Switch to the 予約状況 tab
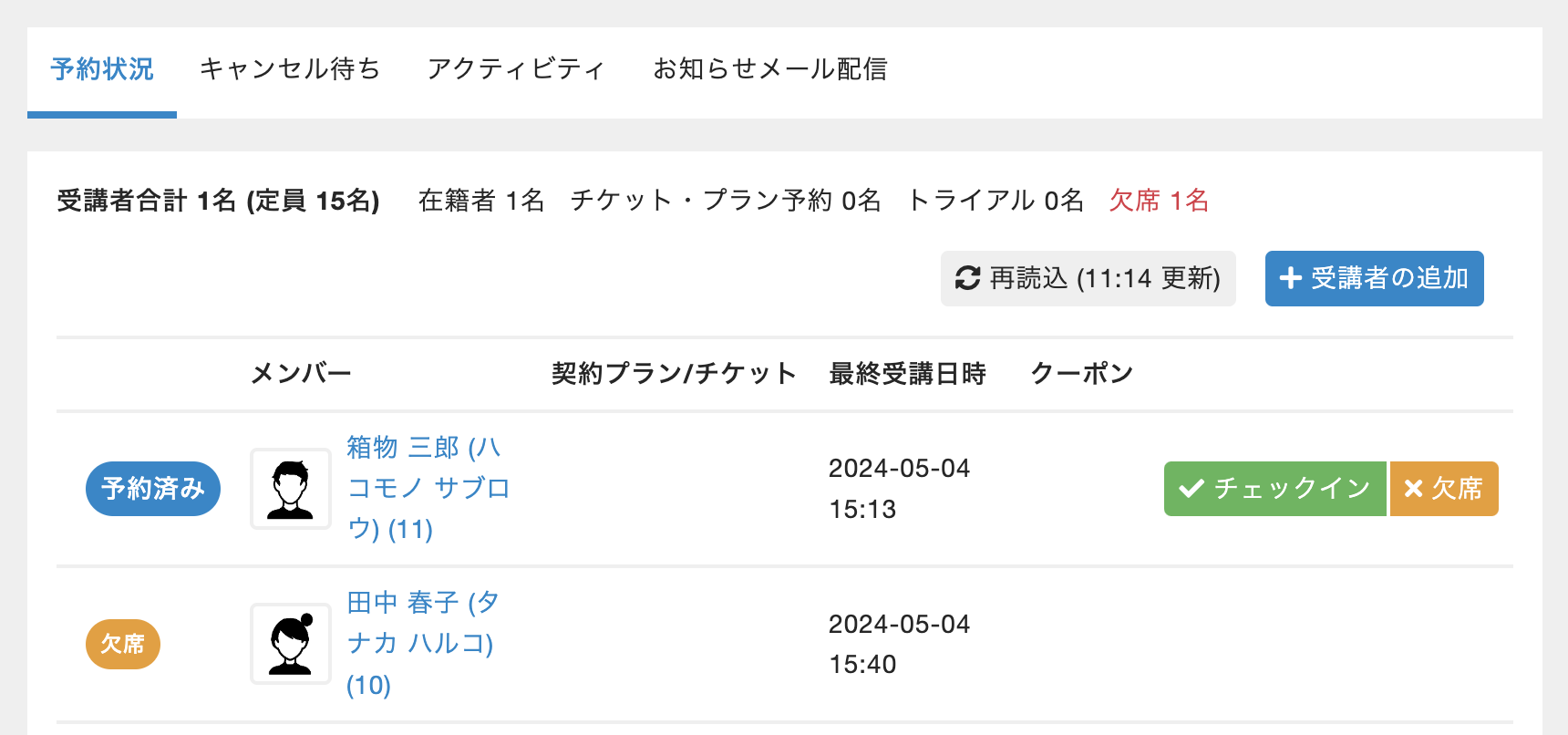This screenshot has height=735, width=1568. (102, 69)
